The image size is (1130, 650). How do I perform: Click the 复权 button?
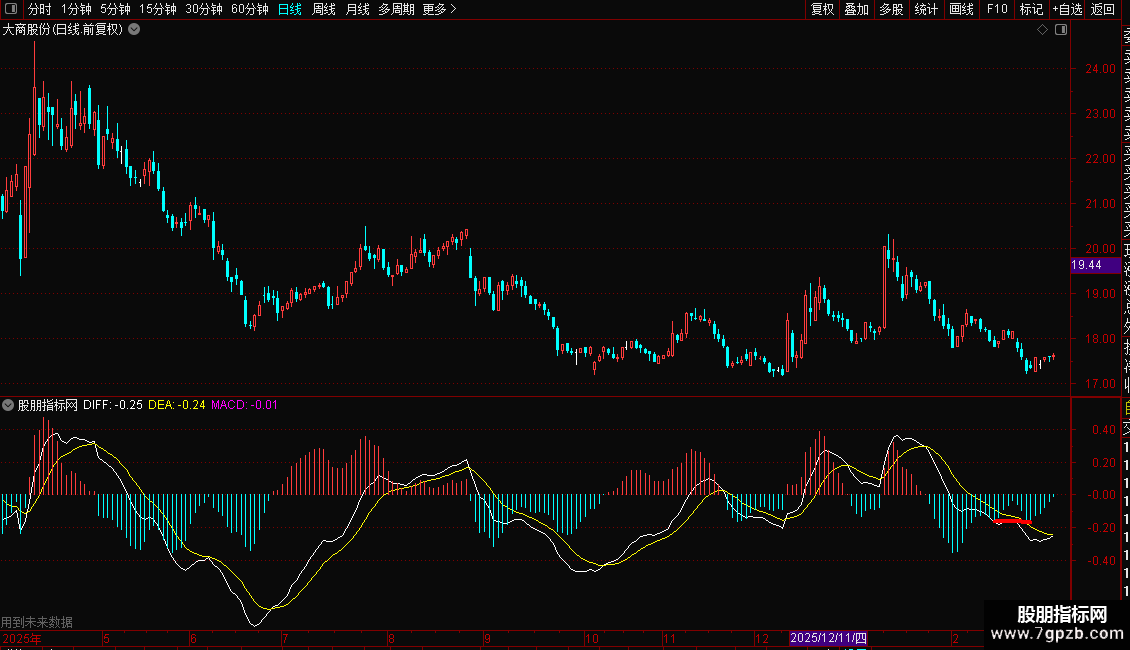(x=822, y=9)
